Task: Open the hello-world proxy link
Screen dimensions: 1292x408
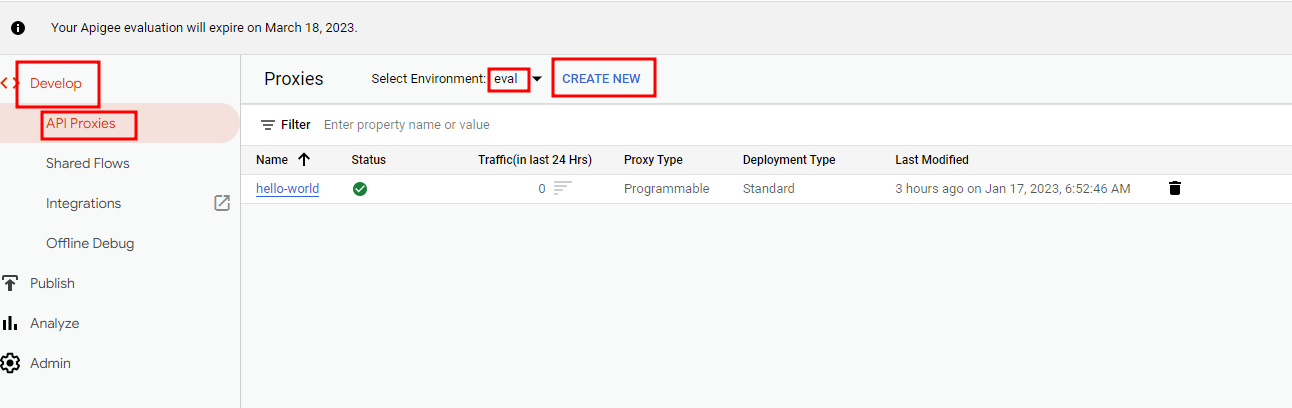Action: coord(287,188)
